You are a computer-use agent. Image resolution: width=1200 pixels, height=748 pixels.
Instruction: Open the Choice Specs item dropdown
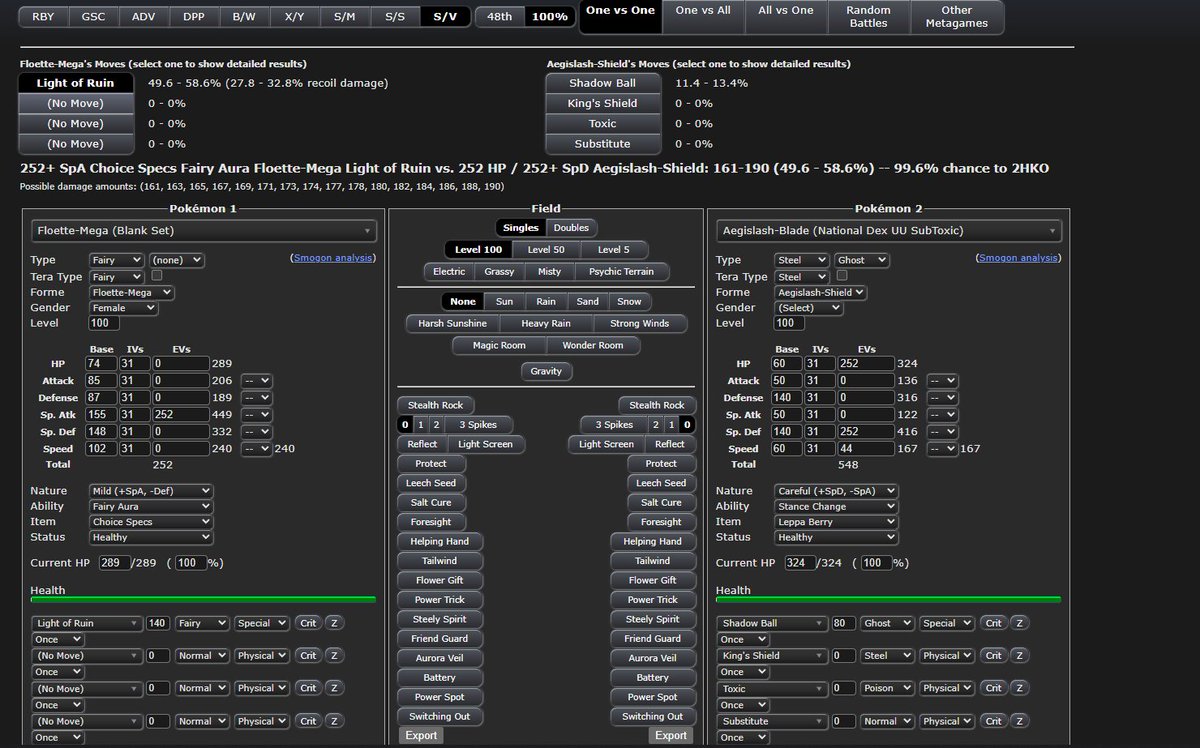pos(151,522)
